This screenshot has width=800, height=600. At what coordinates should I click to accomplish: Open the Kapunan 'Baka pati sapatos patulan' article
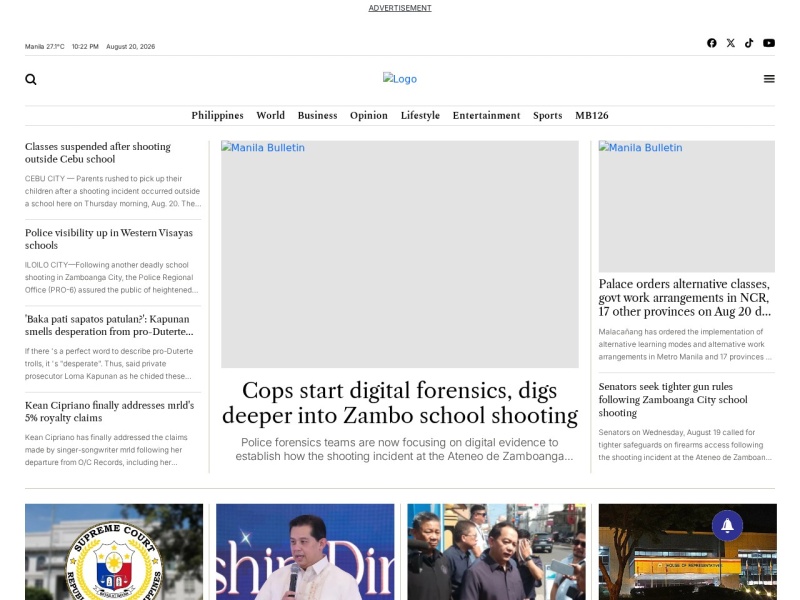(109, 325)
